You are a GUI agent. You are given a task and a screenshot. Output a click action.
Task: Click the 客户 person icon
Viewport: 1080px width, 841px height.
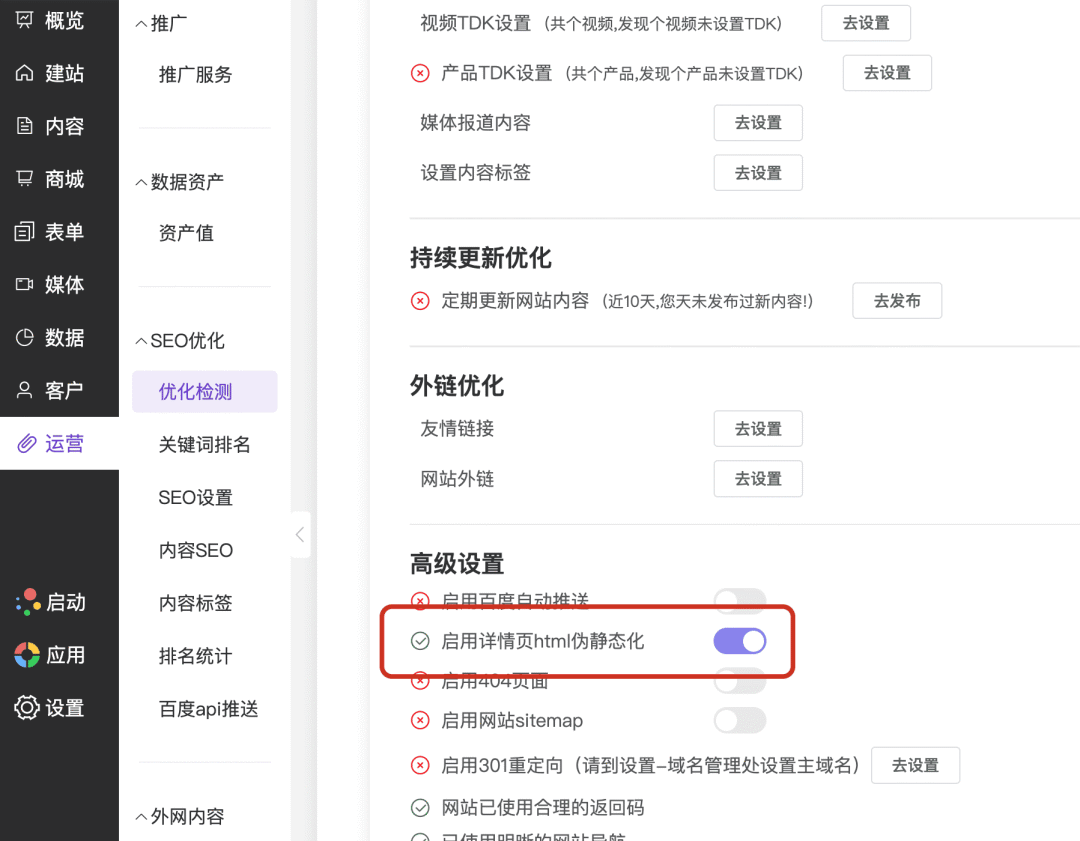25,390
